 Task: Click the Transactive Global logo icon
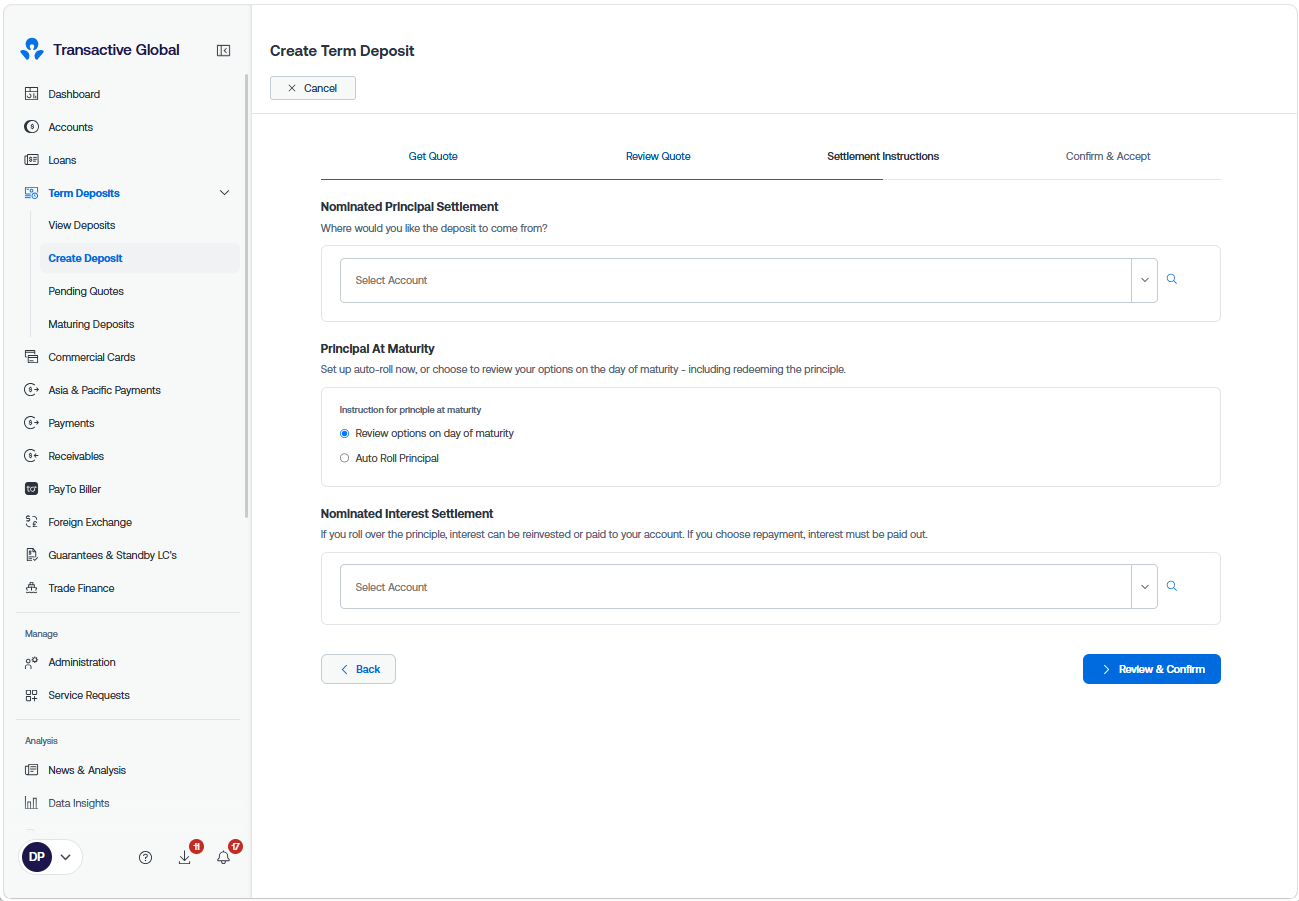(x=32, y=49)
